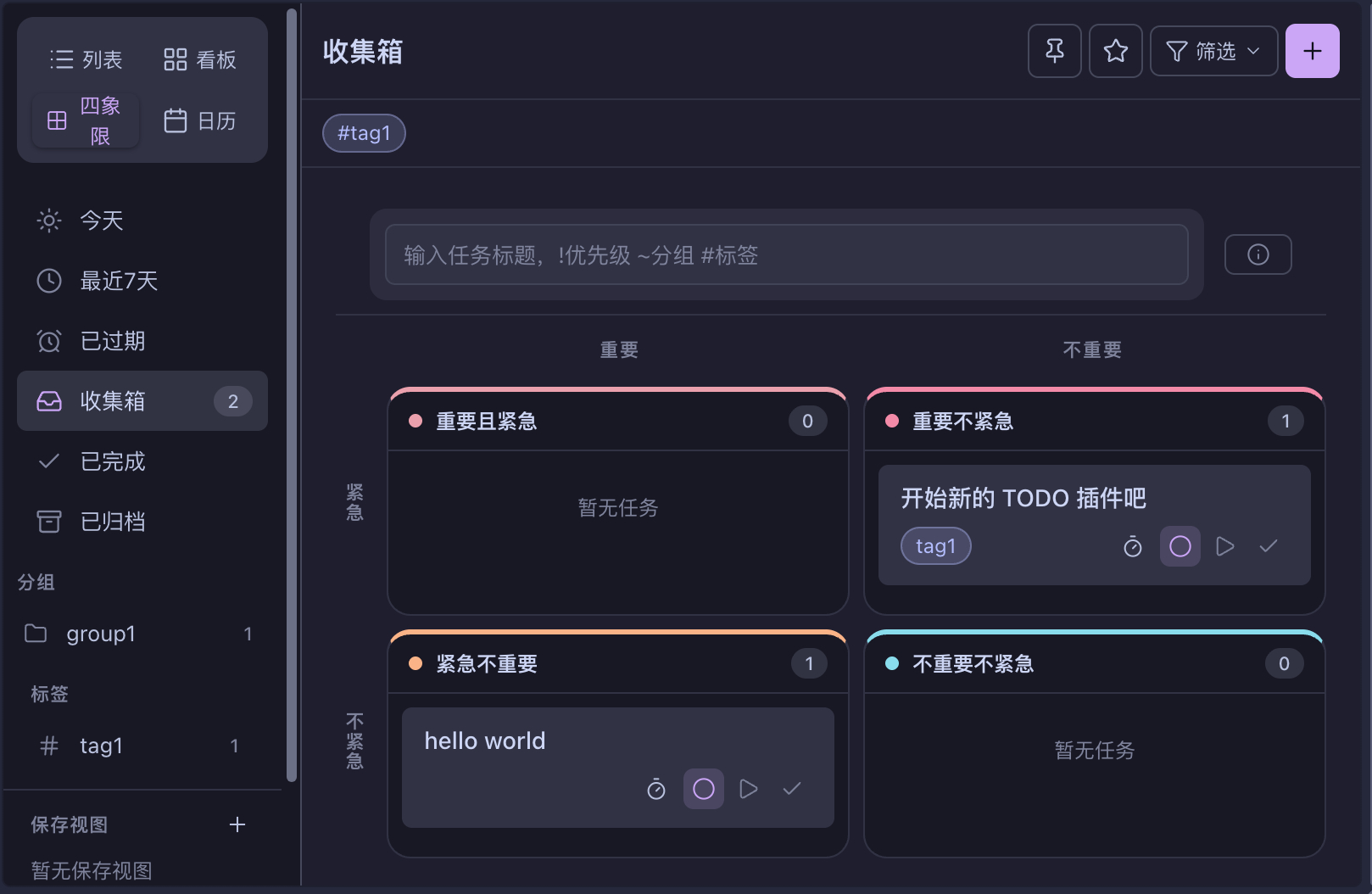Click the star favorite icon

click(x=1116, y=51)
